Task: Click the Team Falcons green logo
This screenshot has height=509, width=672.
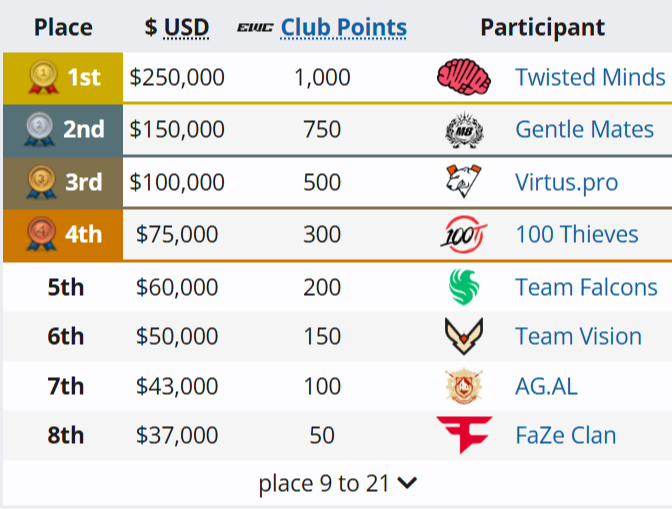Action: click(464, 287)
